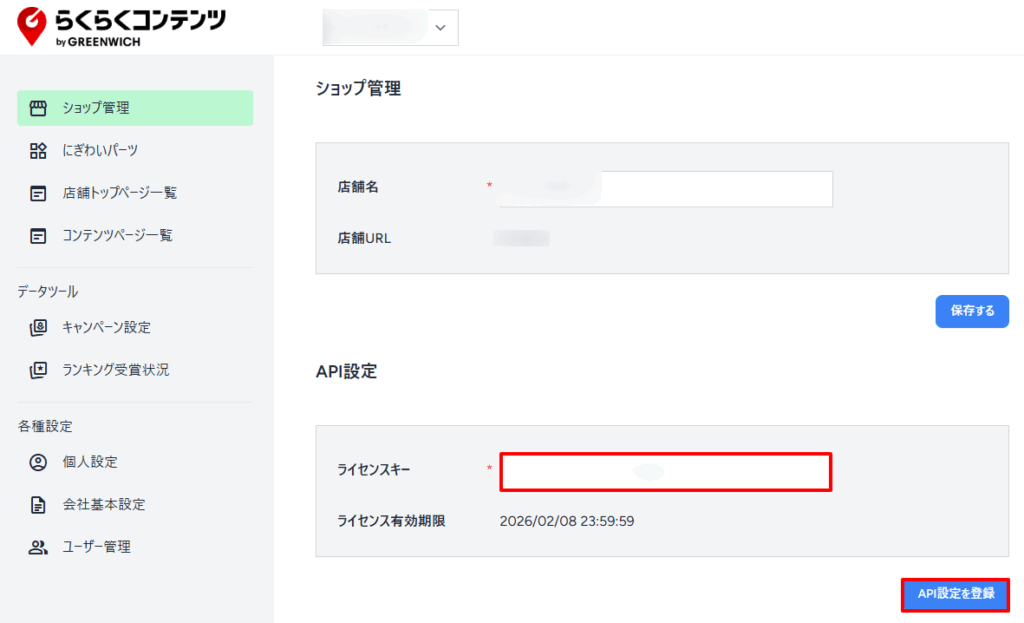Click inside the ライセンスキー input field
This screenshot has height=623, width=1024.
coord(665,472)
